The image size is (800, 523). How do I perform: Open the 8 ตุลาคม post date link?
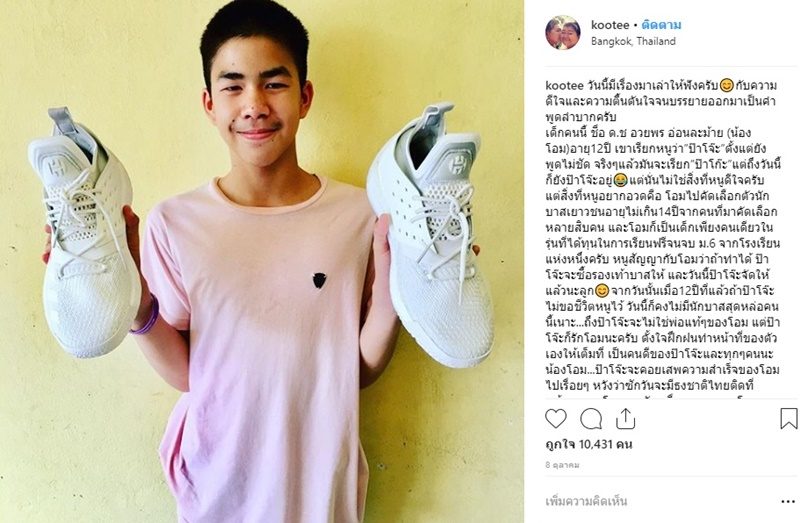(562, 465)
